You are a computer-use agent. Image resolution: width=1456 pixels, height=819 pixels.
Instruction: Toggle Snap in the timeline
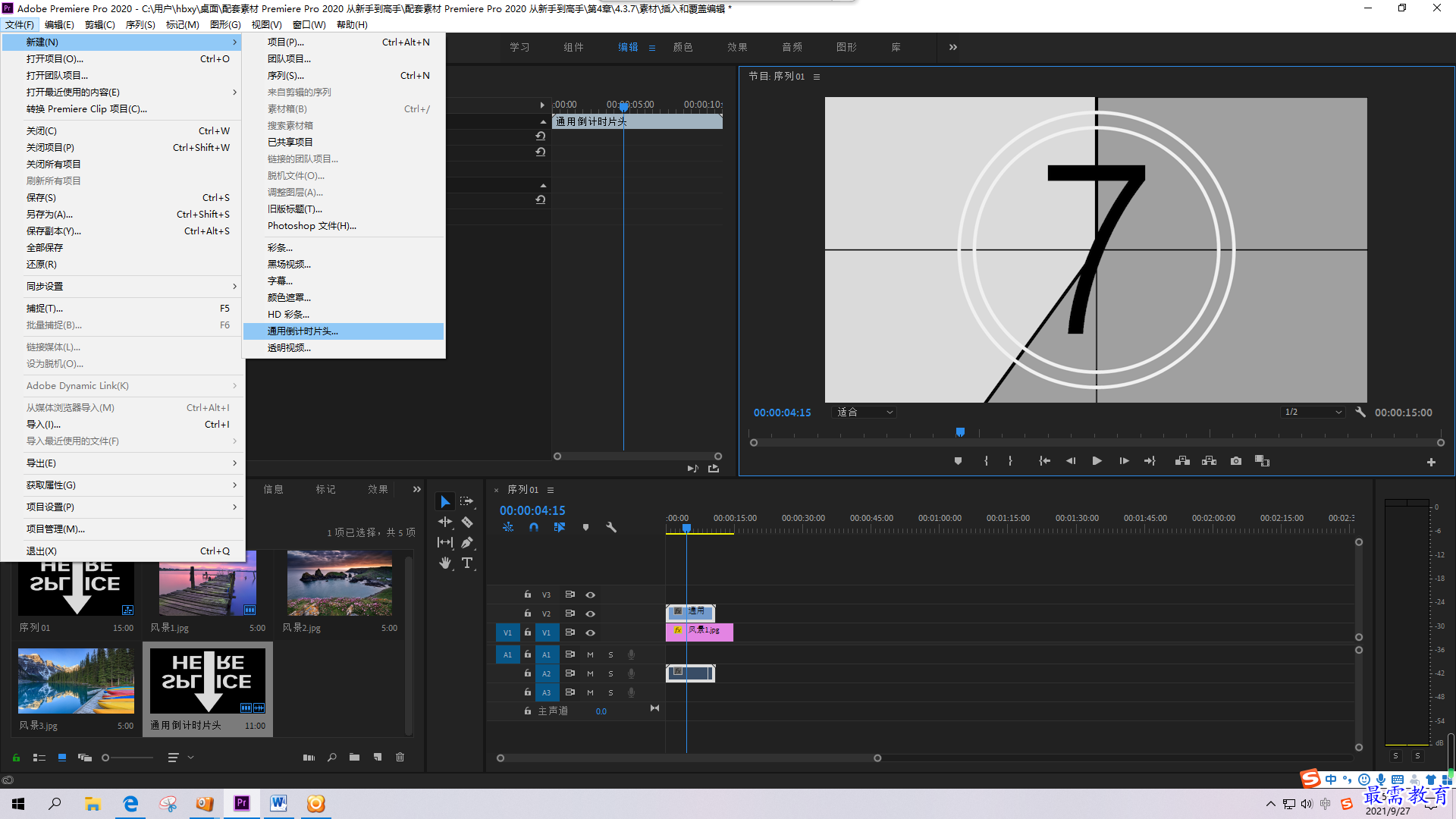[534, 527]
